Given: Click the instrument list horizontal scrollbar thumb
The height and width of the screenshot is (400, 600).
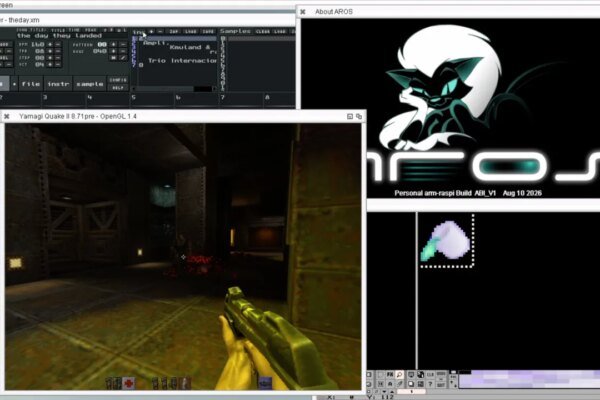Looking at the screenshot, I should pyautogui.click(x=203, y=89).
